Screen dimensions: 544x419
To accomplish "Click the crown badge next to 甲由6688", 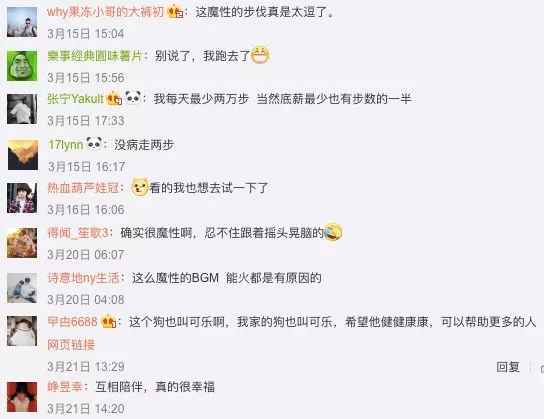I will point(109,322).
